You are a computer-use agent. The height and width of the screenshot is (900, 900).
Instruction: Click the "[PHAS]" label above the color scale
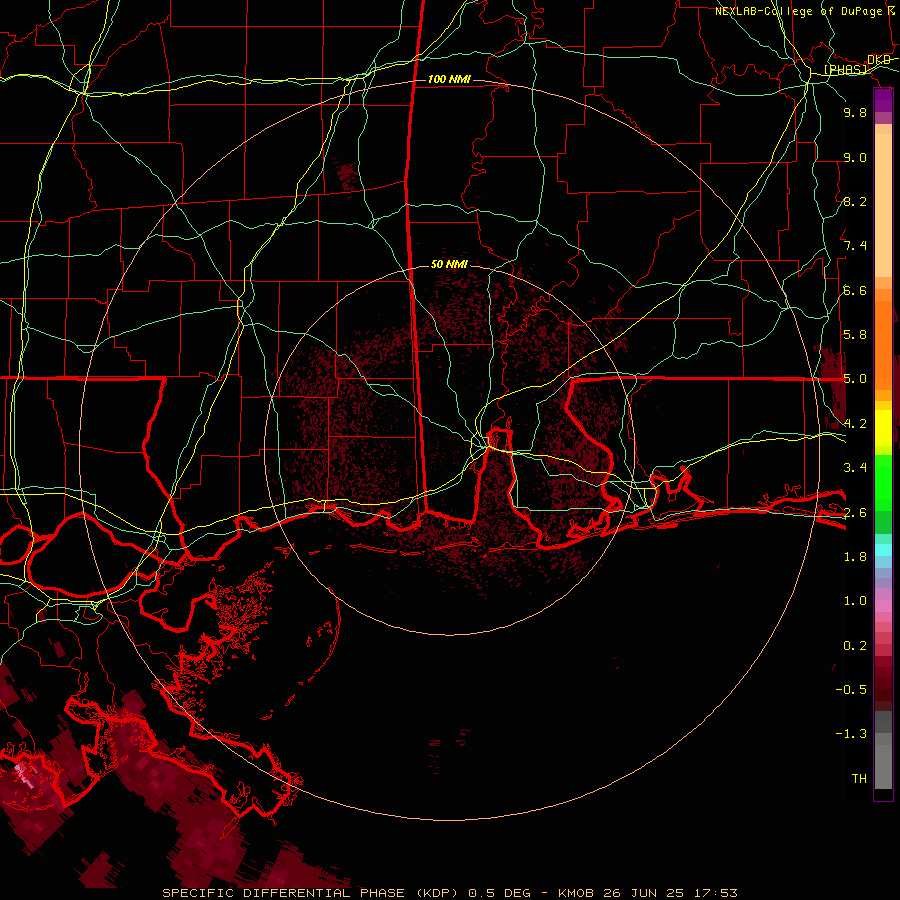[x=845, y=69]
